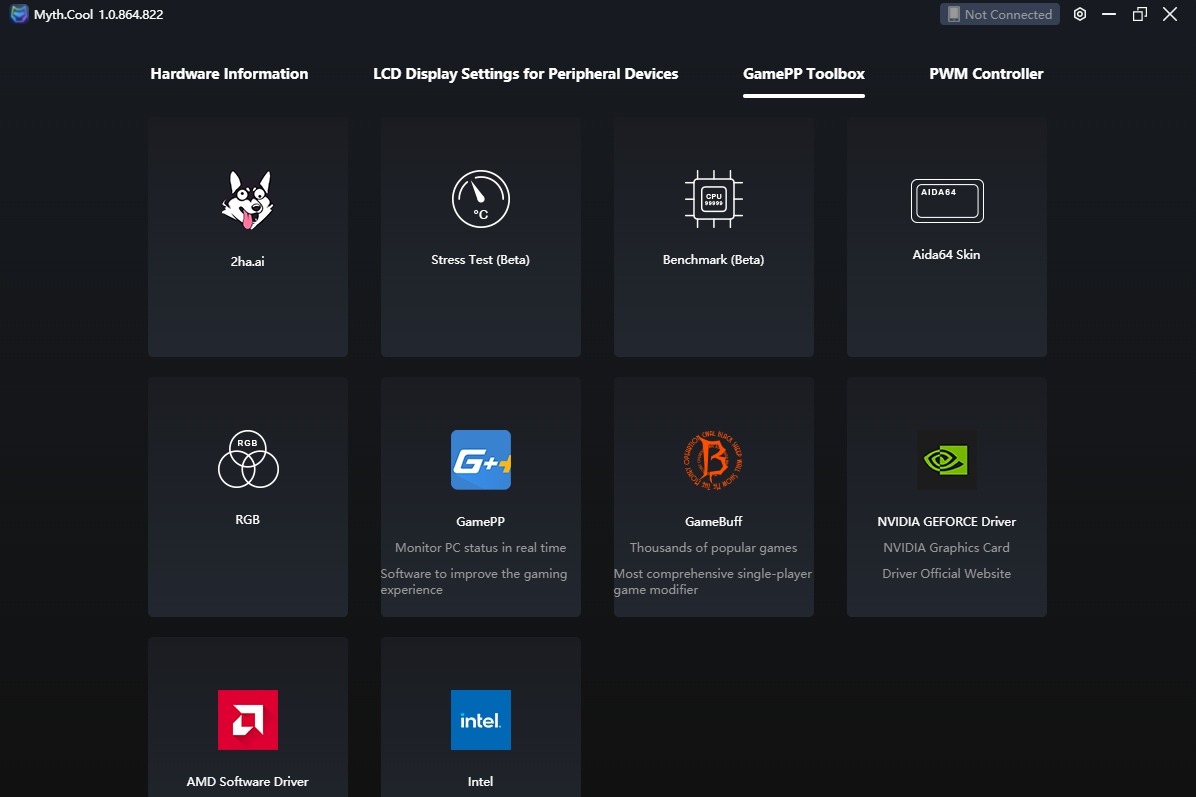Click 'Monitor PC status in real time' text
Screen dimensions: 1196x797
pyautogui.click(x=481, y=548)
